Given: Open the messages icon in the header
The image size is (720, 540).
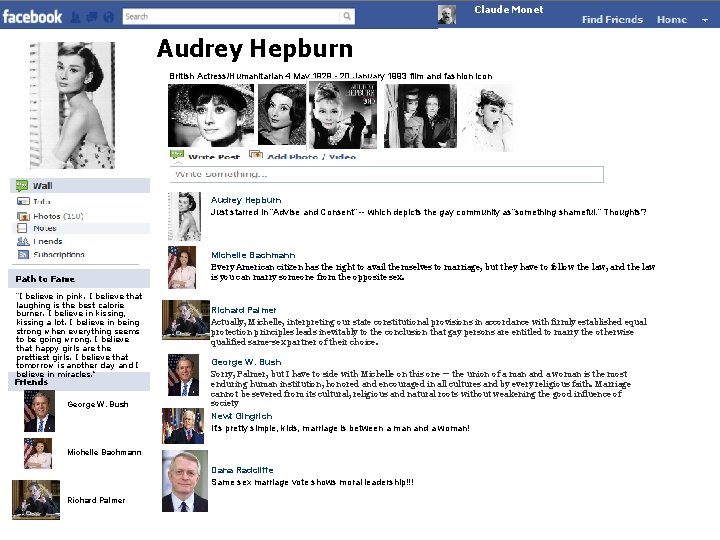Looking at the screenshot, I should [92, 17].
